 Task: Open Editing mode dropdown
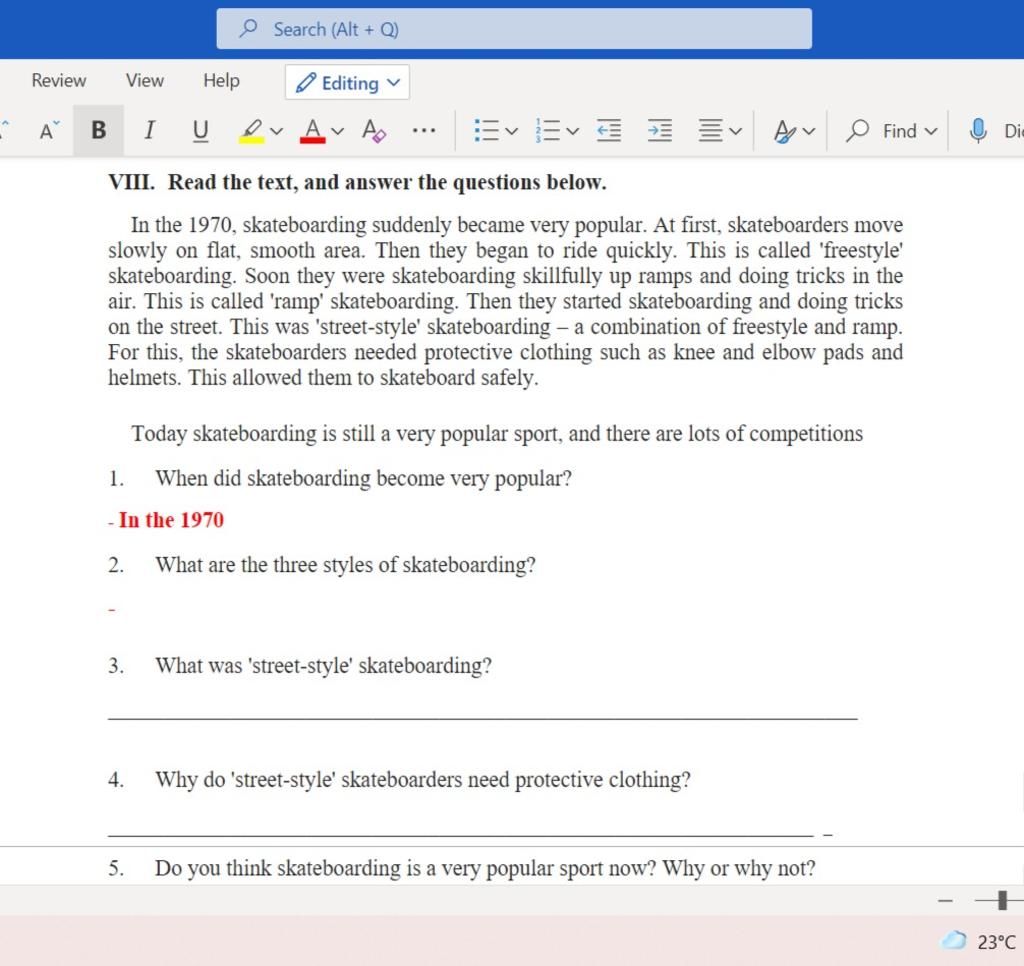pyautogui.click(x=347, y=82)
